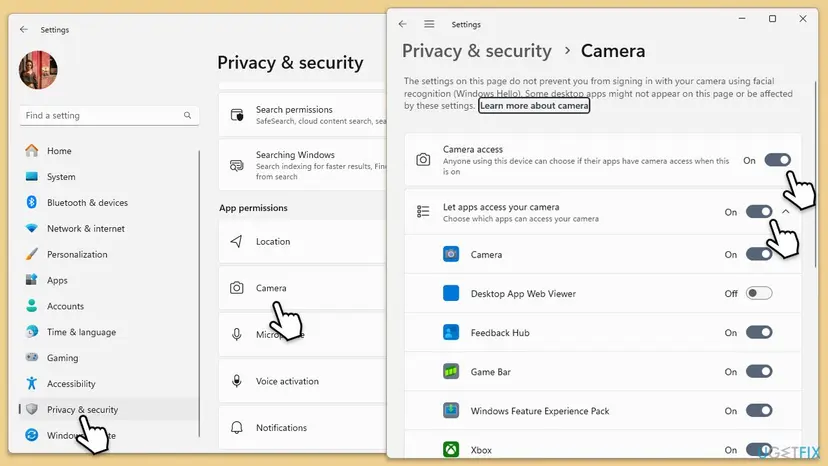Open Search permissions settings
Image resolution: width=828 pixels, height=466 pixels.
[x=303, y=115]
